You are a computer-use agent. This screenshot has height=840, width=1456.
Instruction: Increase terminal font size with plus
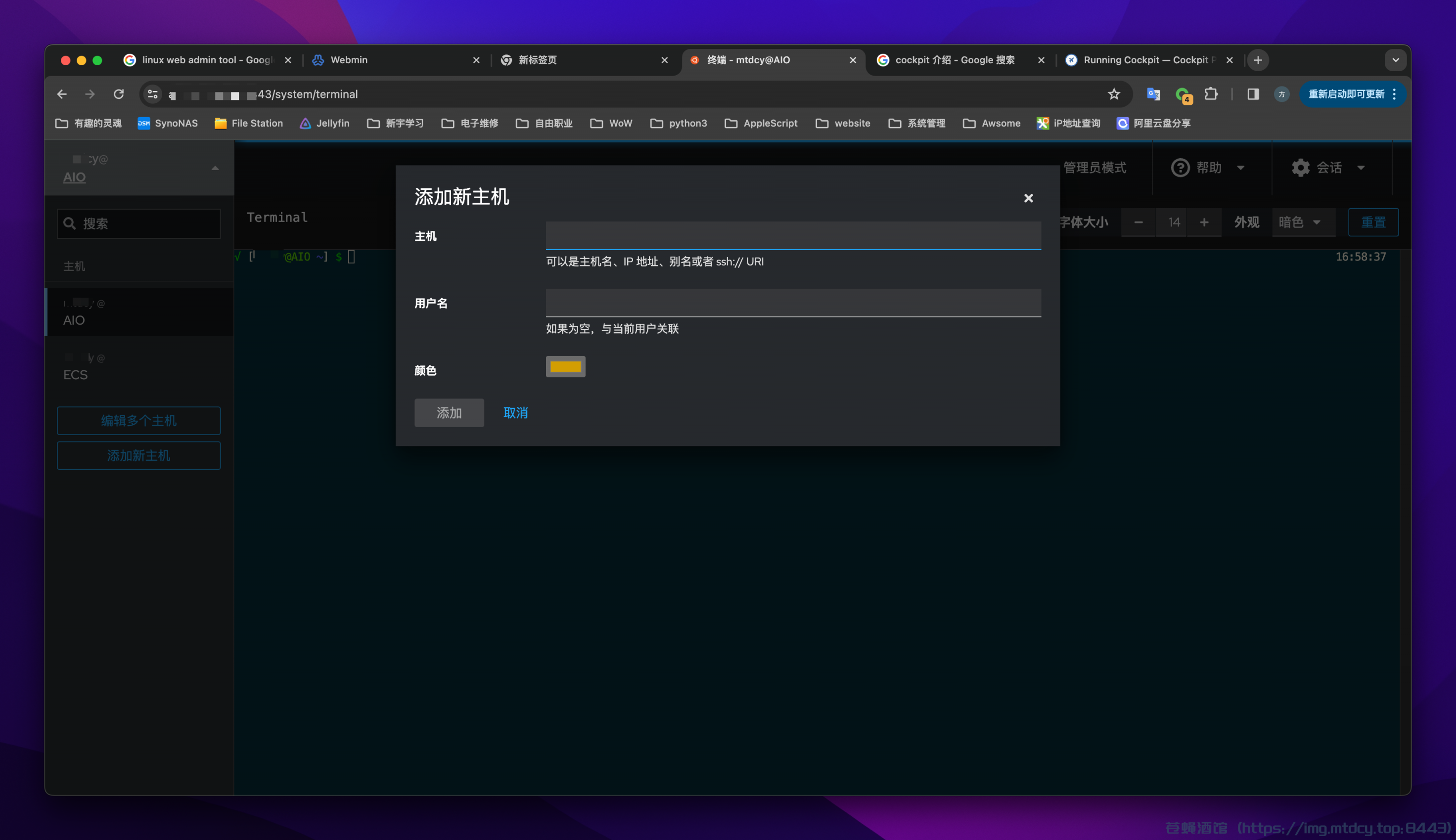pos(1204,222)
